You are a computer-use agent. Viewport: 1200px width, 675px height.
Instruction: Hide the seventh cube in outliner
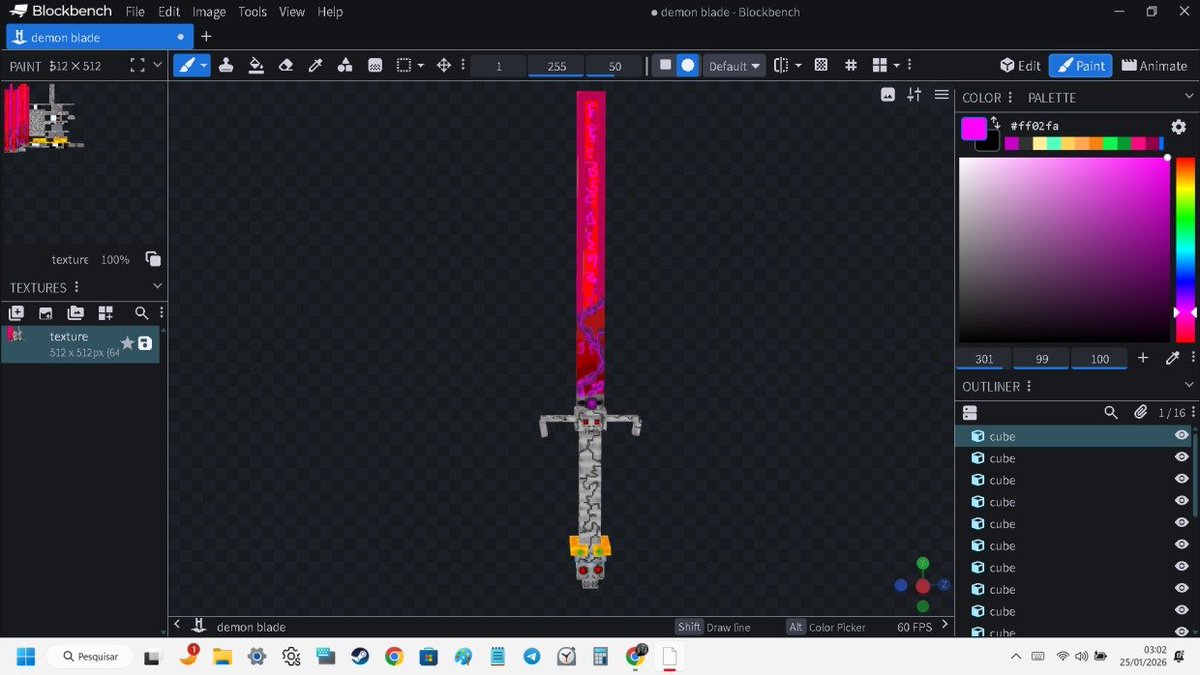tap(1181, 568)
